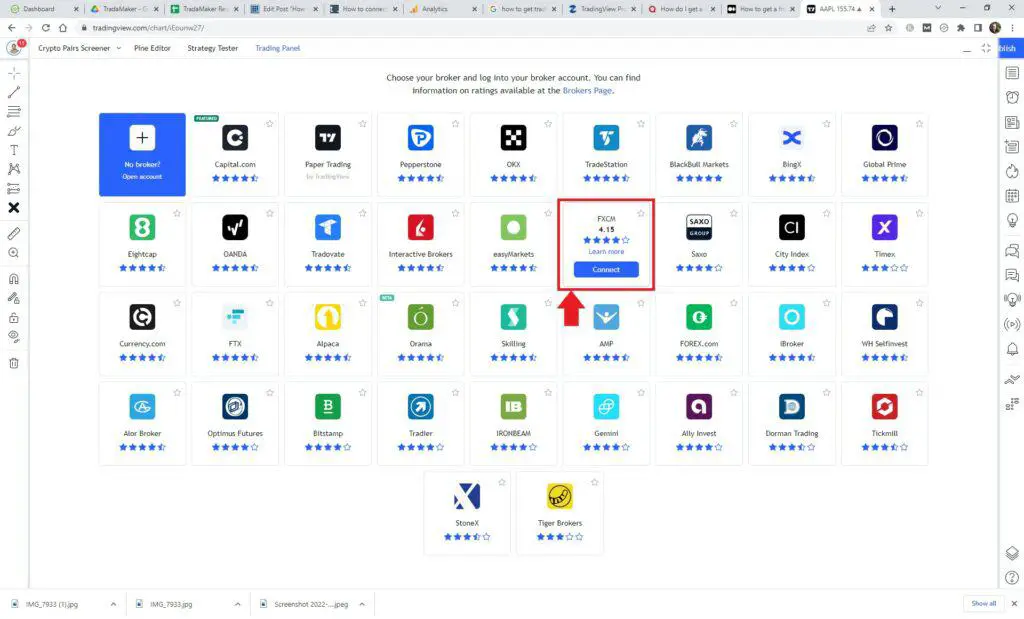The width and height of the screenshot is (1024, 619).
Task: Open the Pine Editor tab
Action: pos(152,48)
